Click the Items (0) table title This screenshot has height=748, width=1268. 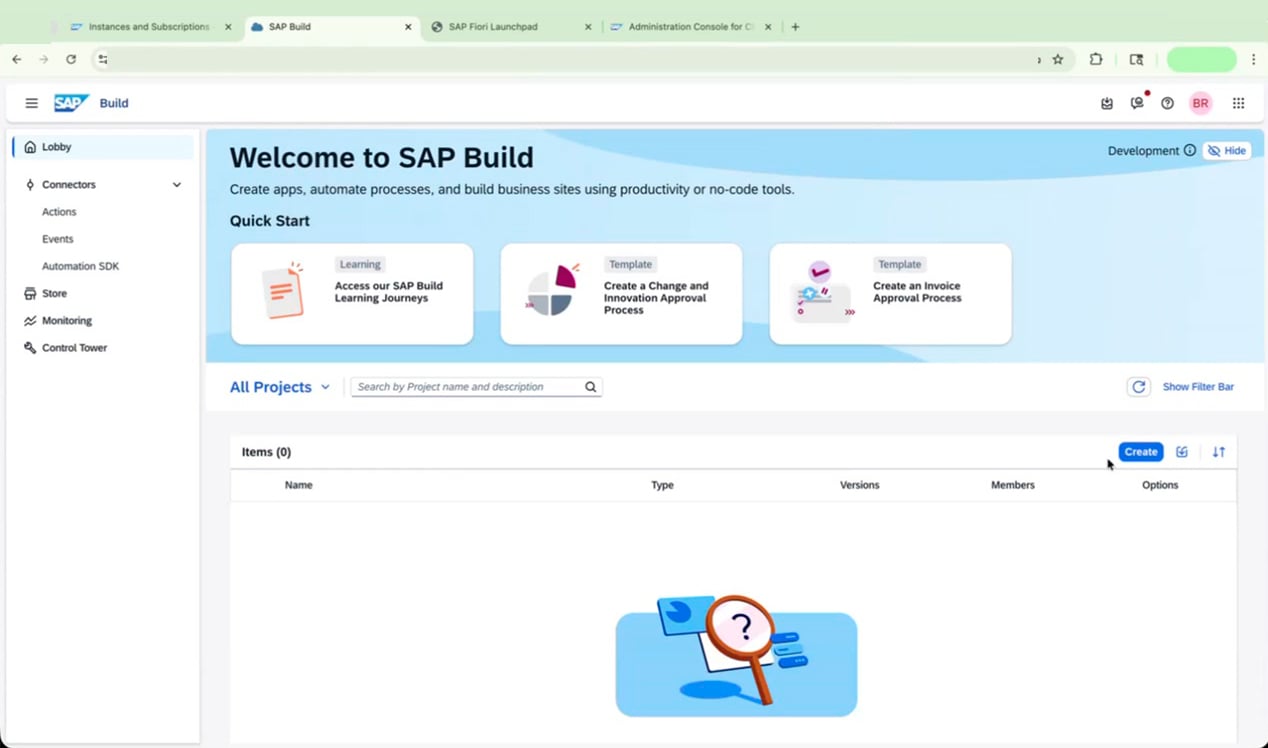point(266,452)
